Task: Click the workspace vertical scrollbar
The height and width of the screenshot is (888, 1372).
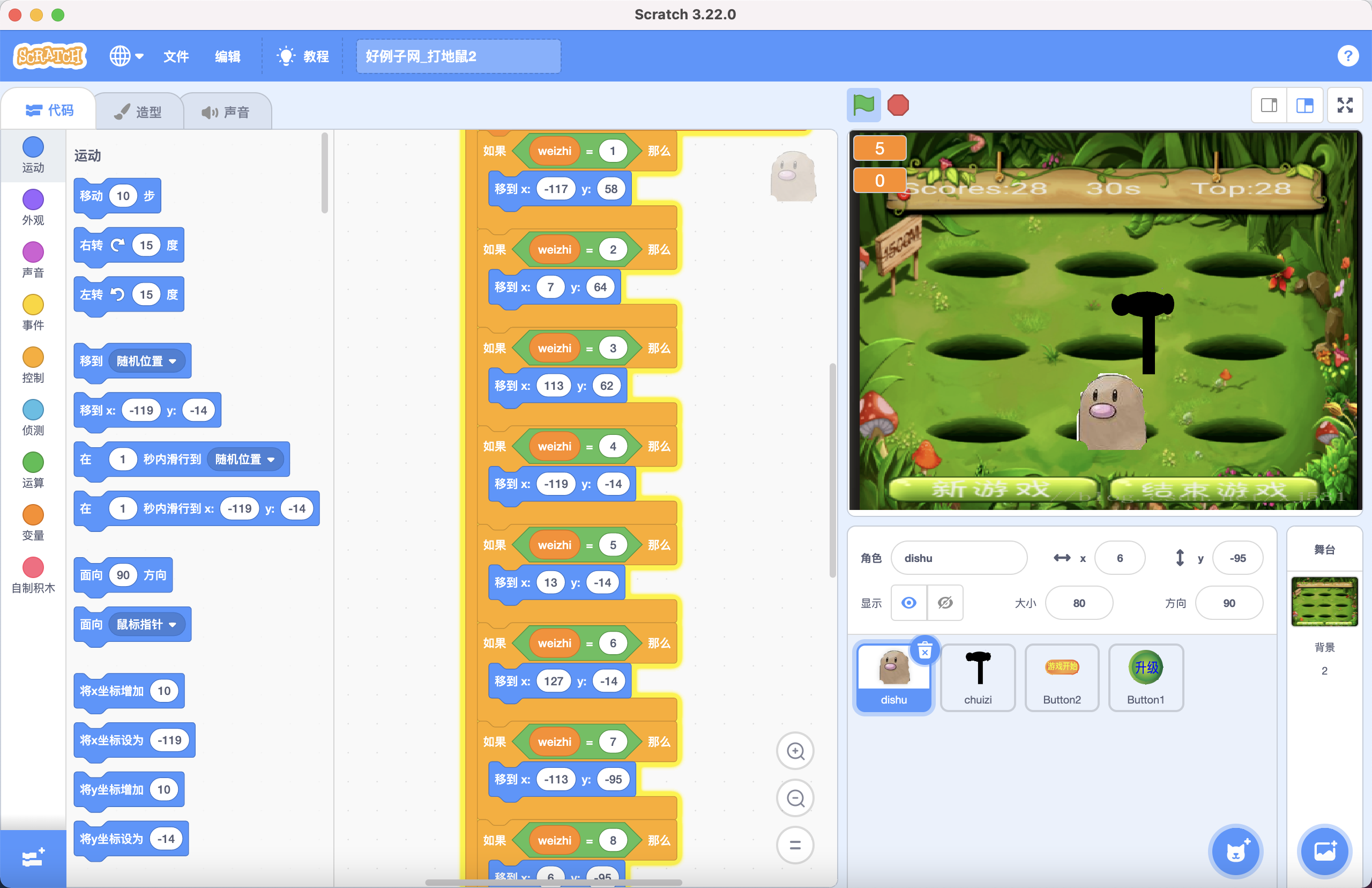Action: [833, 470]
